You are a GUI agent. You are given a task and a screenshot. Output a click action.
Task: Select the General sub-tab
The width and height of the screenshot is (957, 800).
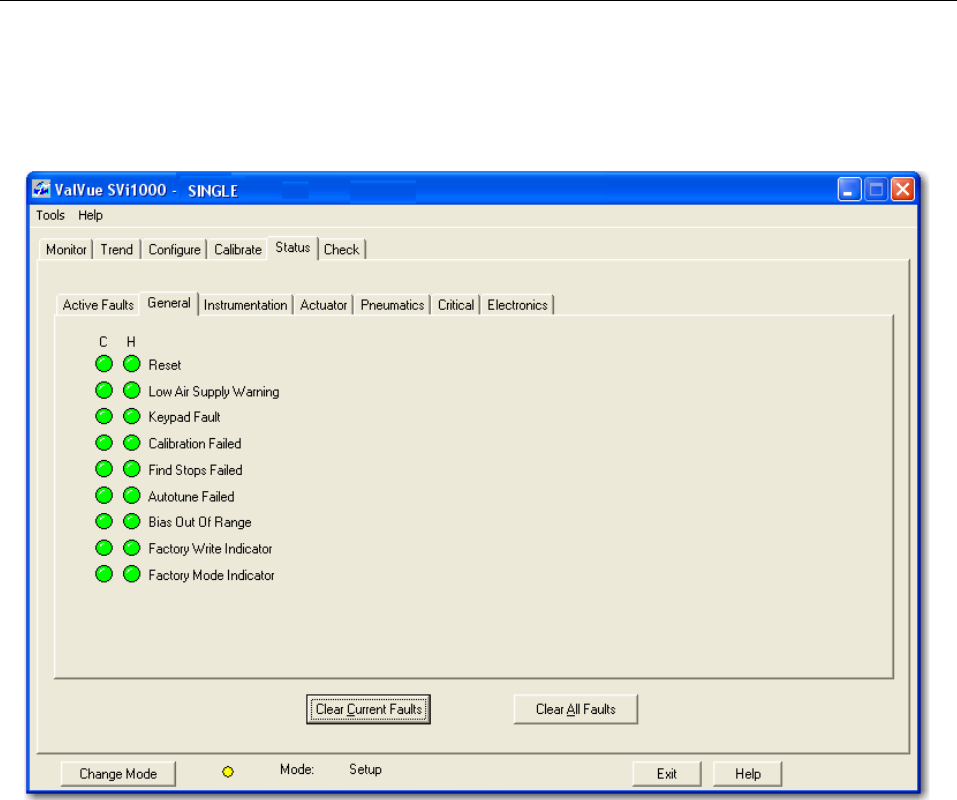[x=169, y=303]
